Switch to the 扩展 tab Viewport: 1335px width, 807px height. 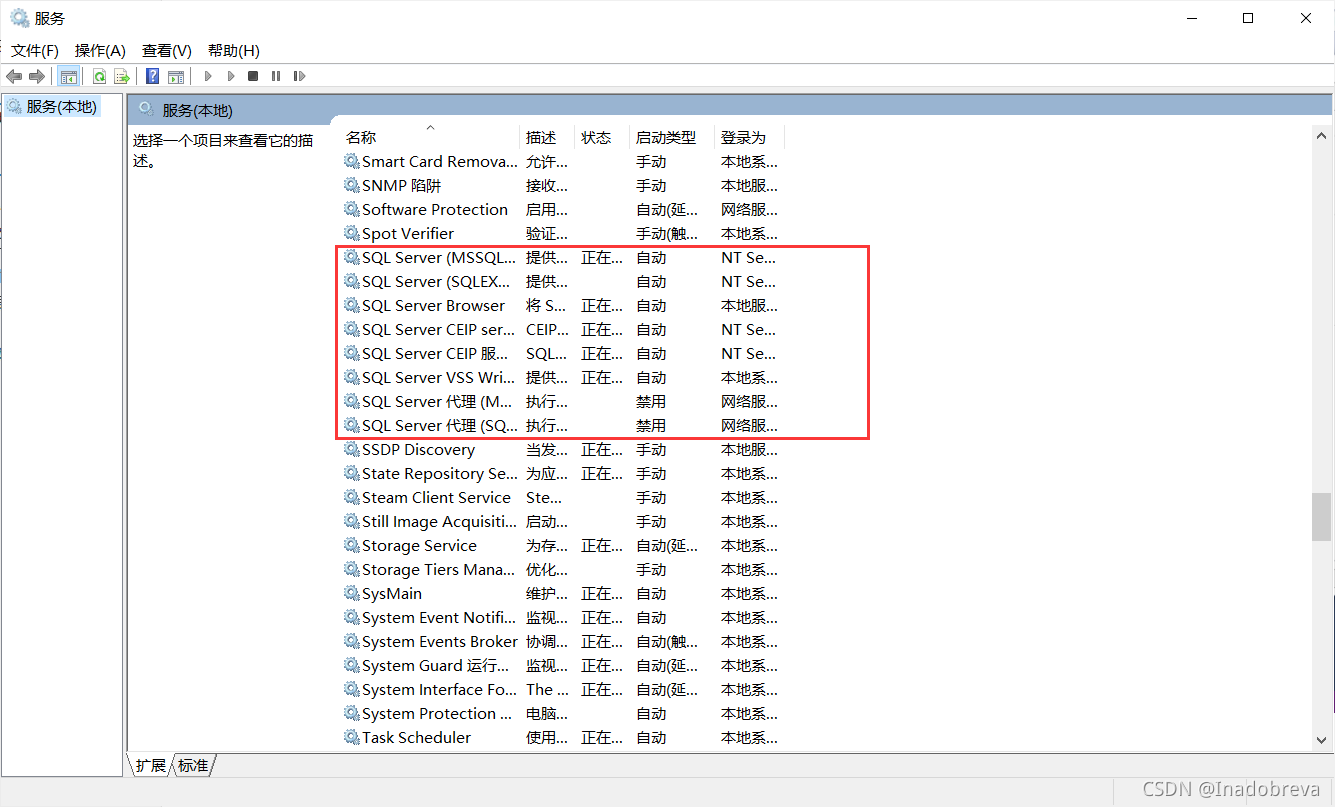coord(151,765)
